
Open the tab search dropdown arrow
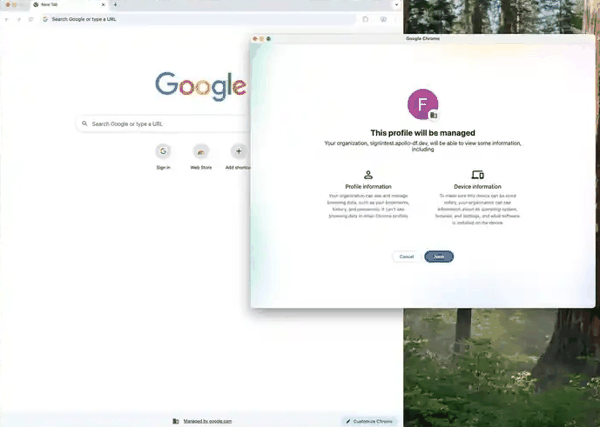(x=396, y=5)
